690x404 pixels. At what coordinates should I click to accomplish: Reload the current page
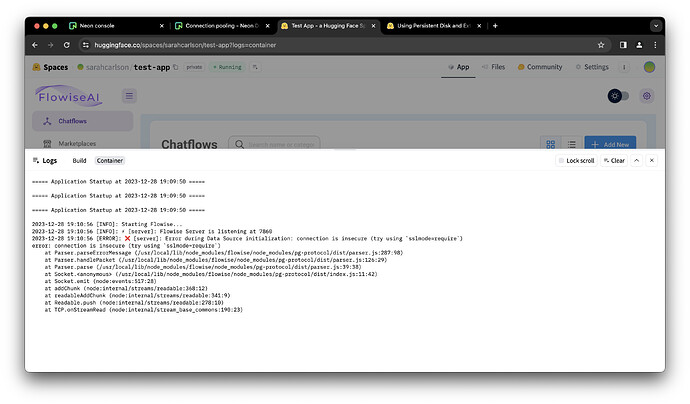[66, 45]
